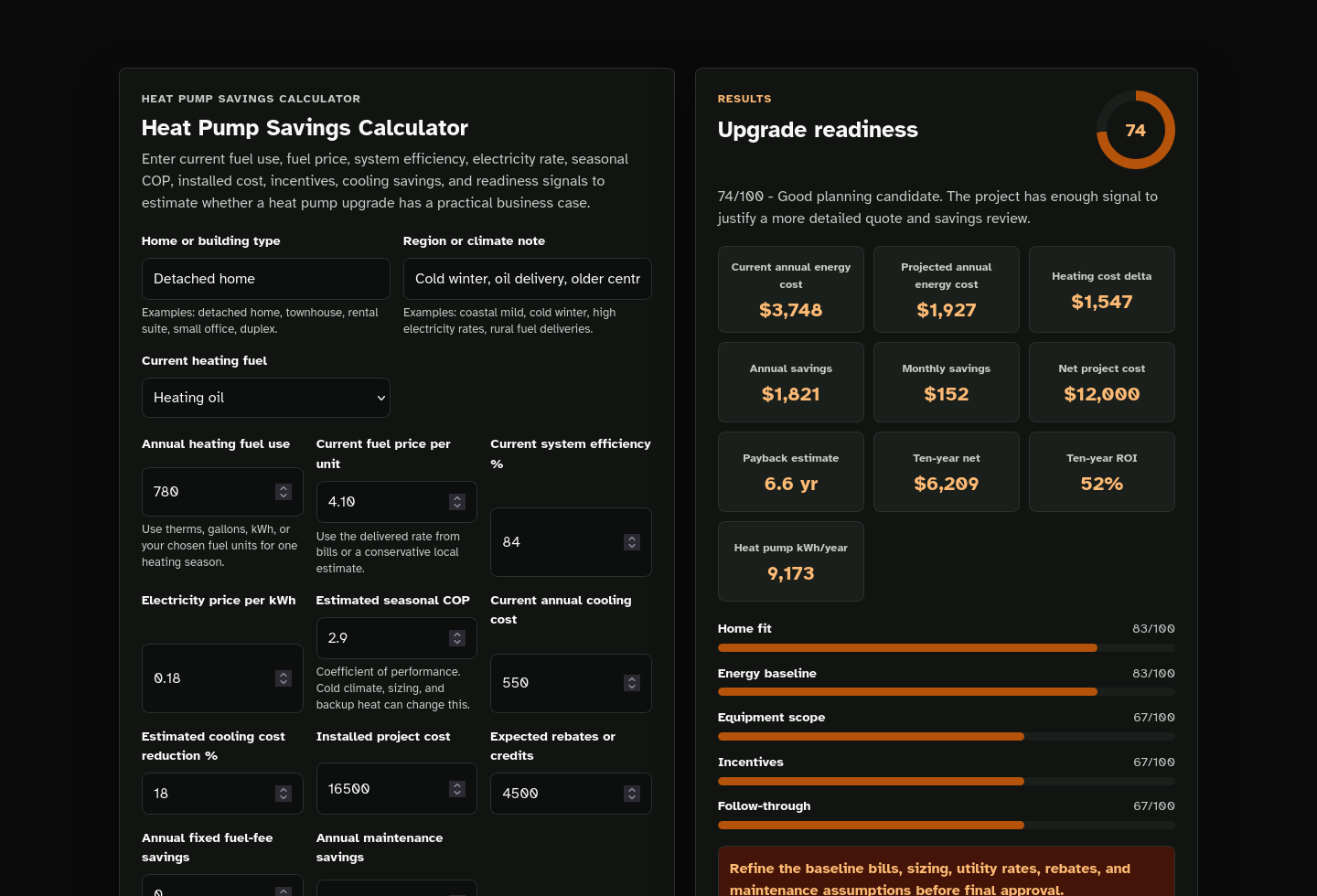Adjust the seasonal COP stepper
Screen dimensions: 1317x896
click(457, 638)
